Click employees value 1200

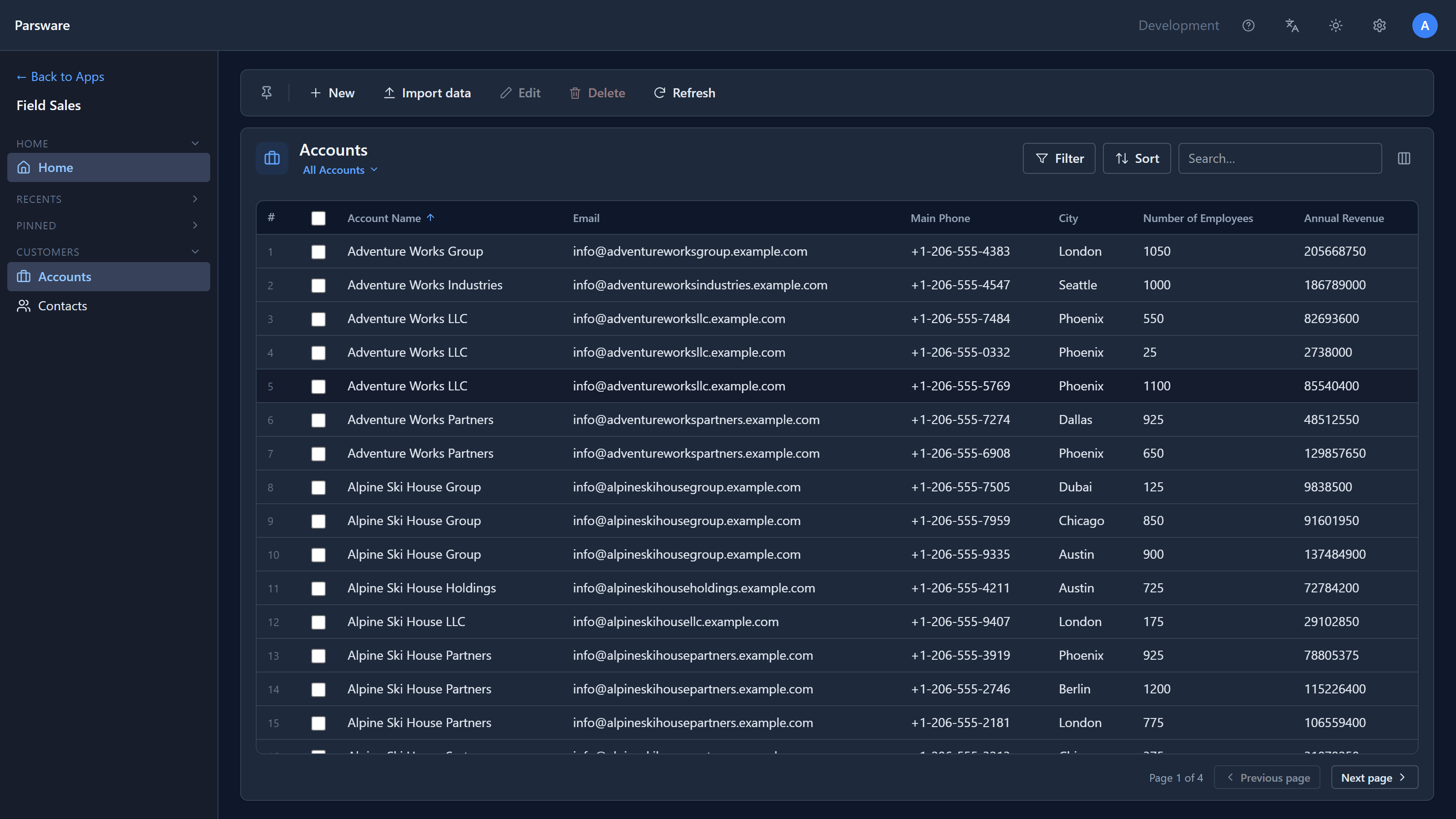[x=1157, y=689]
